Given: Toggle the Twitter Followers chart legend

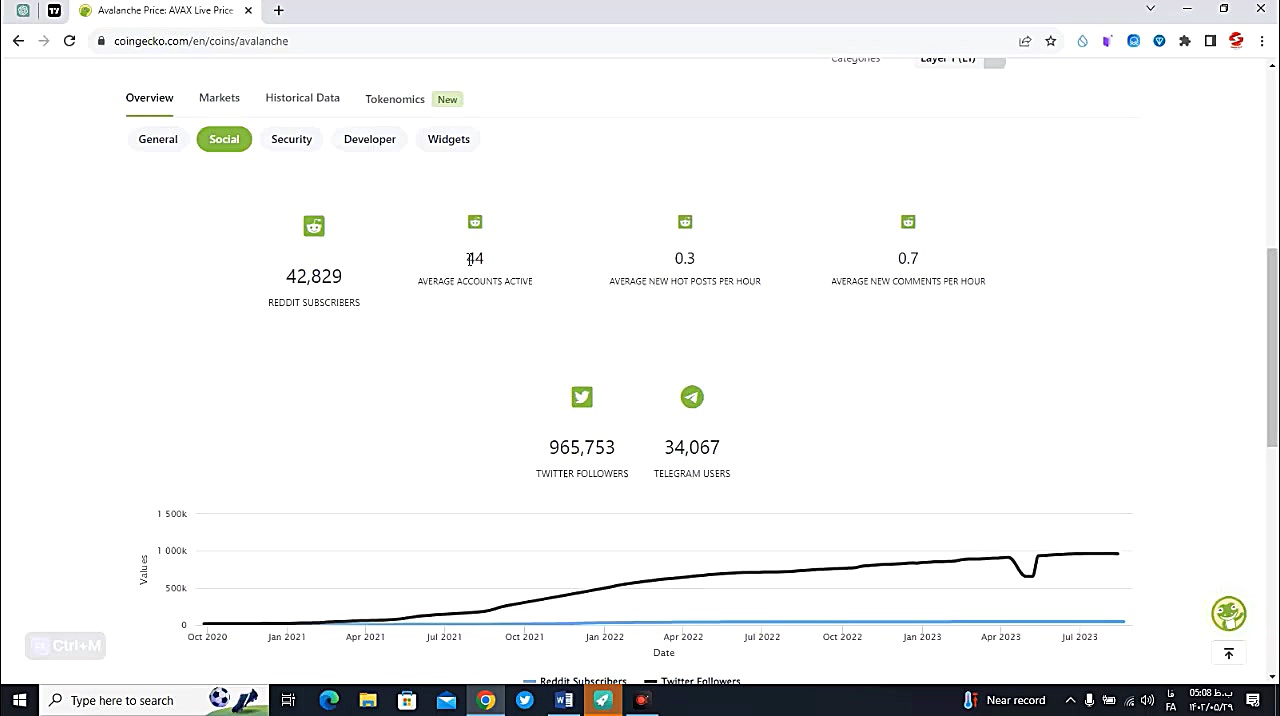Looking at the screenshot, I should [693, 681].
